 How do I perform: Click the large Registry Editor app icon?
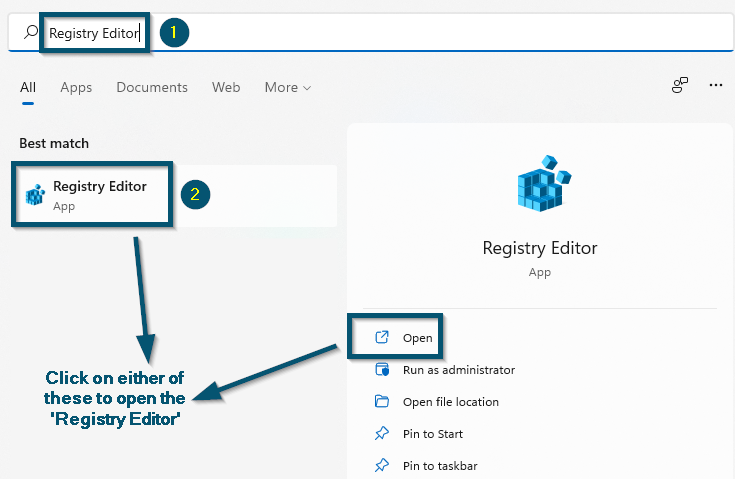pyautogui.click(x=544, y=183)
